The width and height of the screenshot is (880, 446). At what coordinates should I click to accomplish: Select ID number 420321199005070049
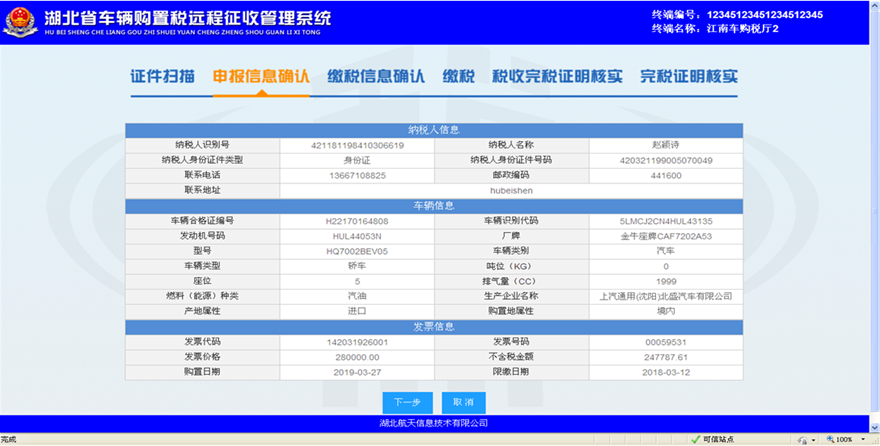(666, 160)
